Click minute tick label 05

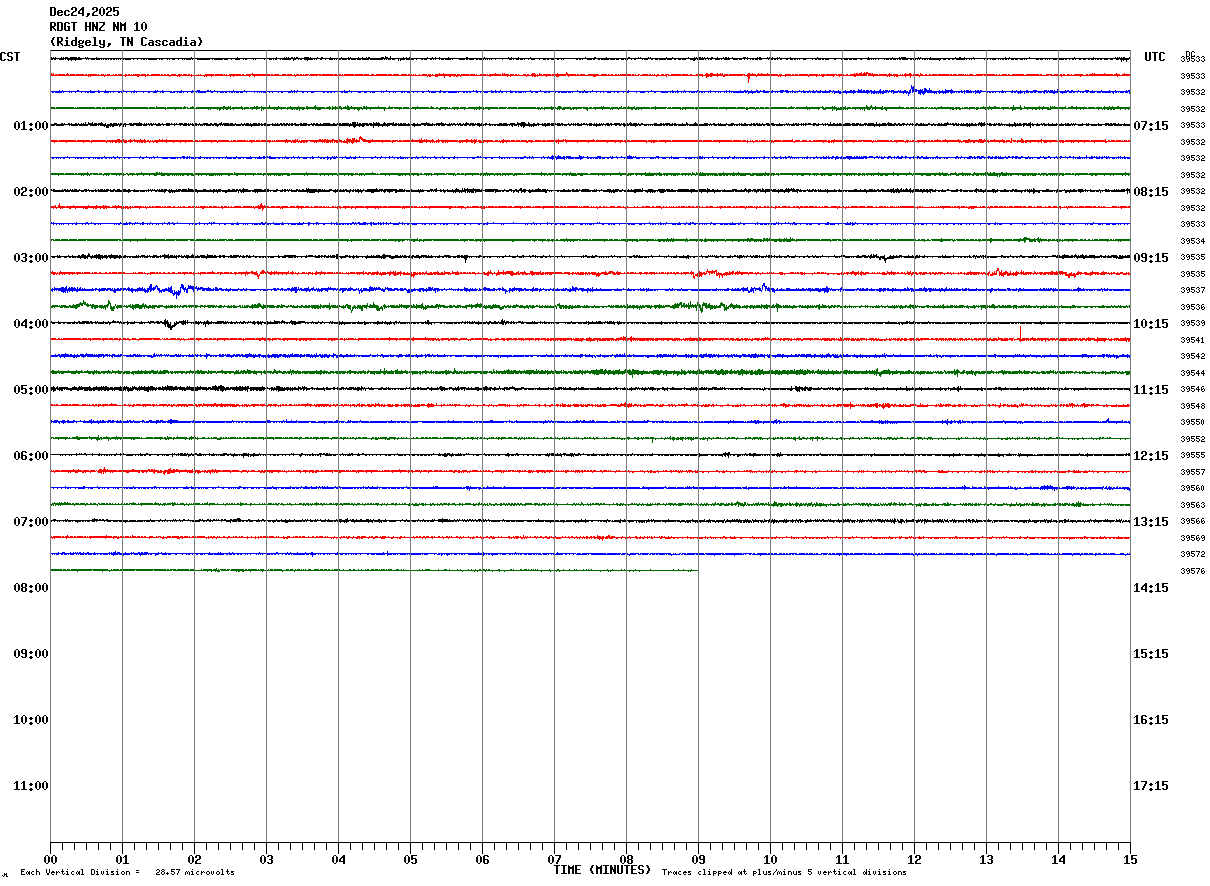click(410, 859)
